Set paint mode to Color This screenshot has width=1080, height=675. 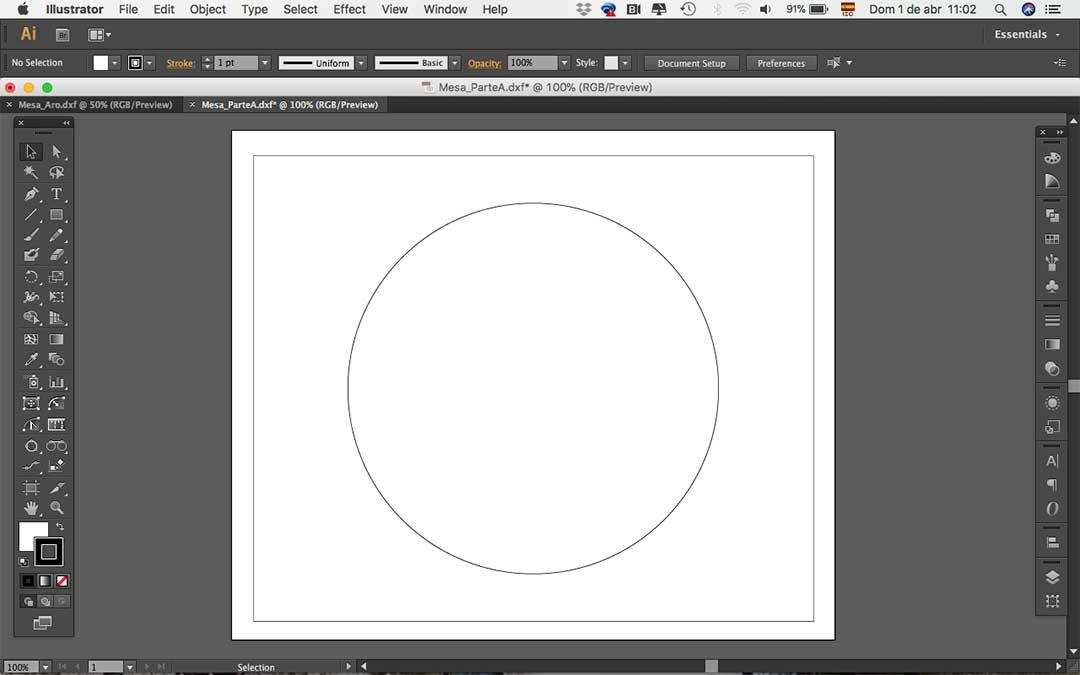[x=28, y=581]
